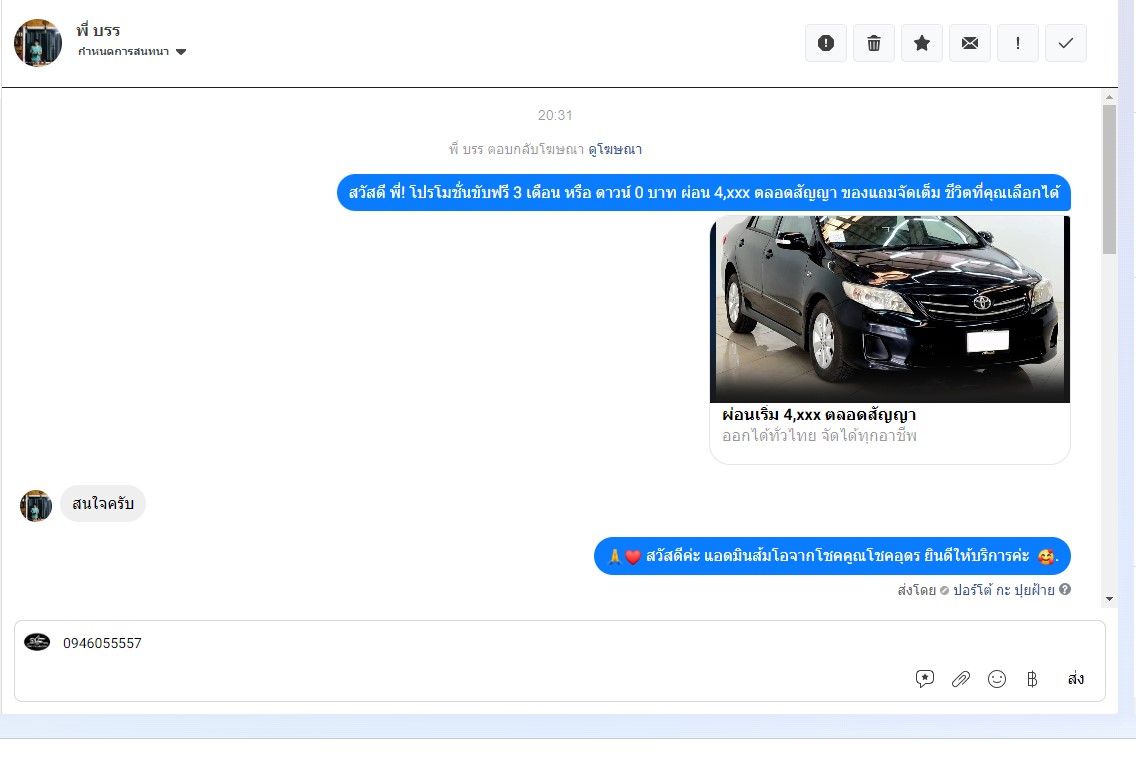This screenshot has width=1136, height=760.
Task: Mark conversation as spam with octagon icon
Action: [x=825, y=43]
